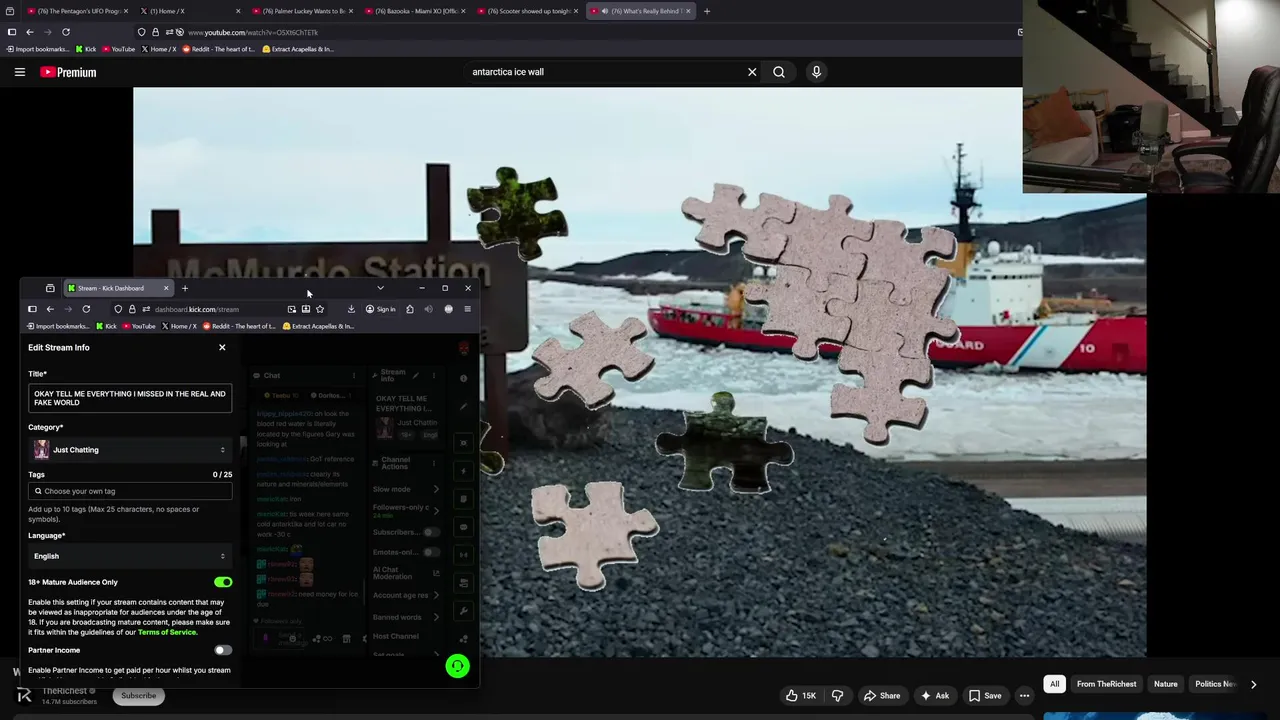Viewport: 1280px width, 720px height.
Task: Start YouTube voice search microphone
Action: pos(816,72)
